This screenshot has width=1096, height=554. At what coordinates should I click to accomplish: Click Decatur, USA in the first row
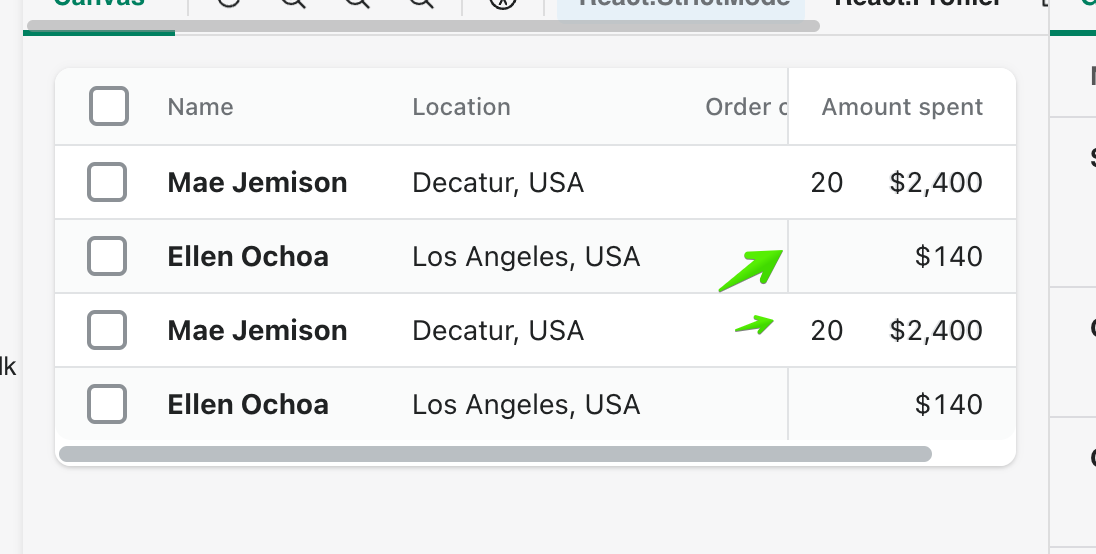click(498, 183)
